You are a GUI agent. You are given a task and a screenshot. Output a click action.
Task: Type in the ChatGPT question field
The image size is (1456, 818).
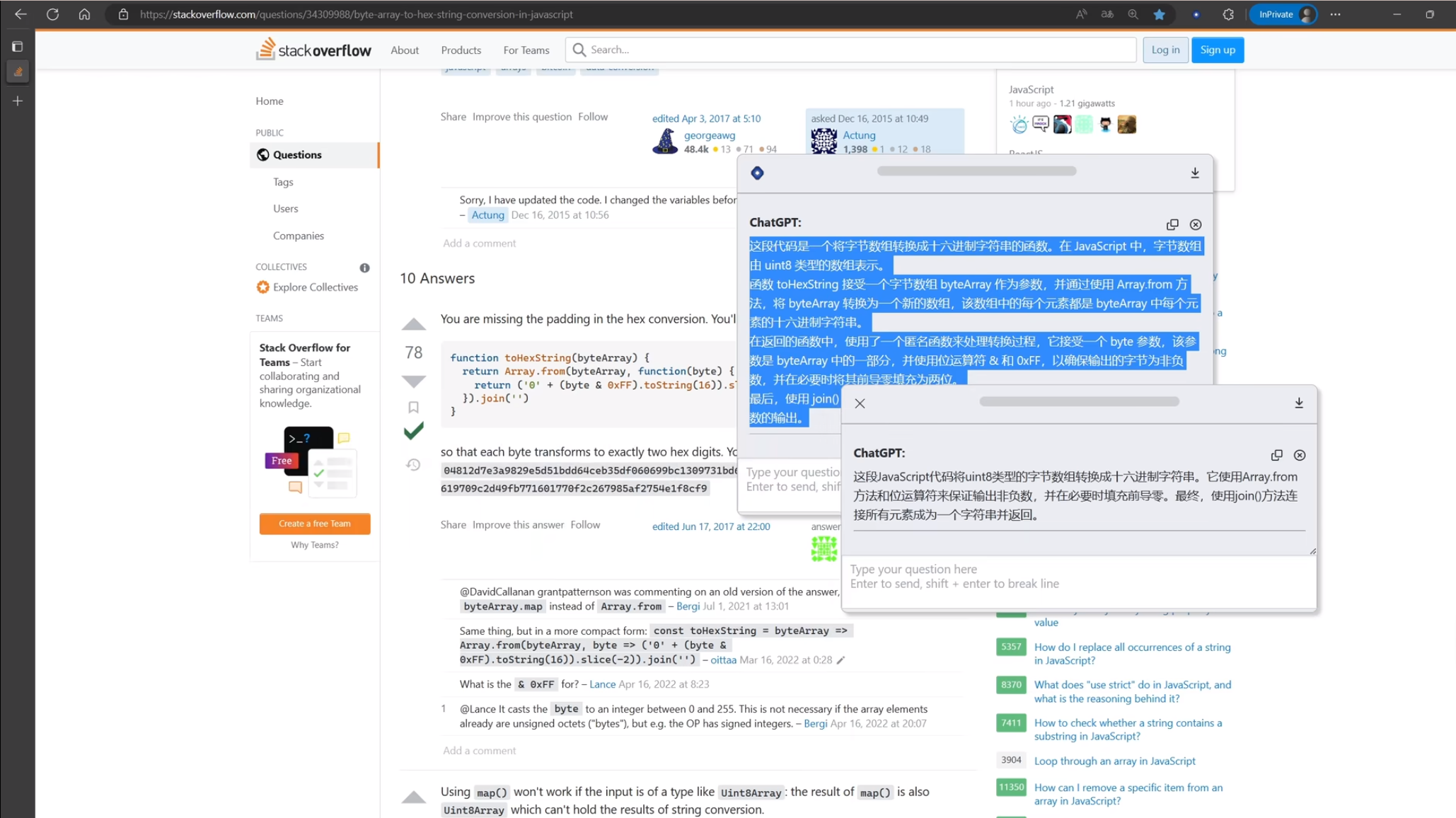coord(1075,576)
